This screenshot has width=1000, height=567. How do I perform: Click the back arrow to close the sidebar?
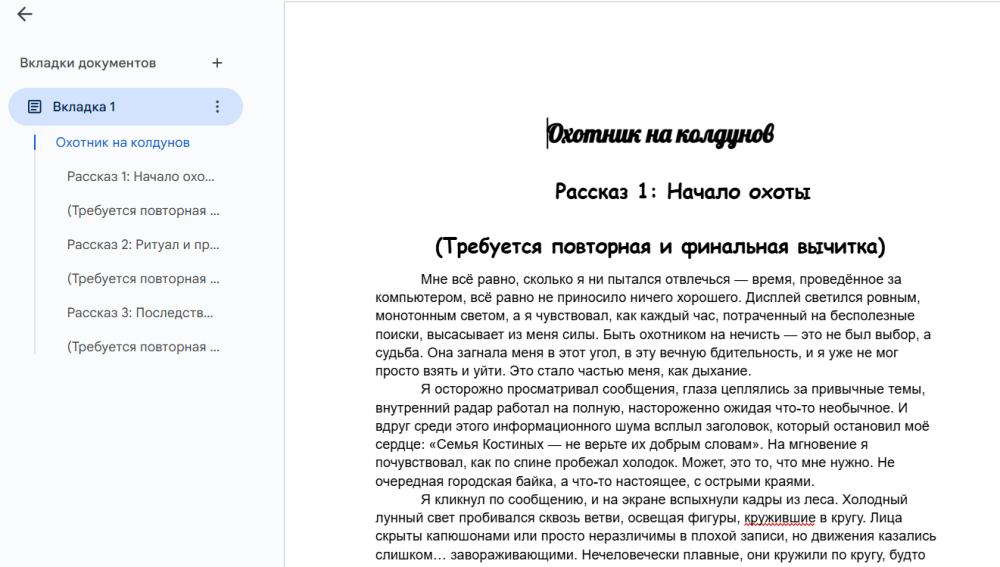click(x=25, y=15)
